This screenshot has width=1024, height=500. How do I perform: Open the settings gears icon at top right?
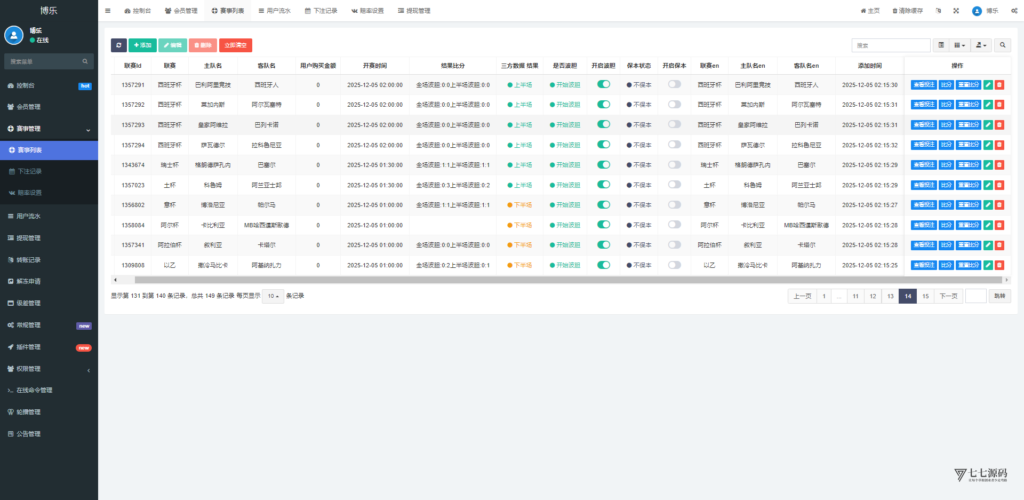pos(1014,11)
